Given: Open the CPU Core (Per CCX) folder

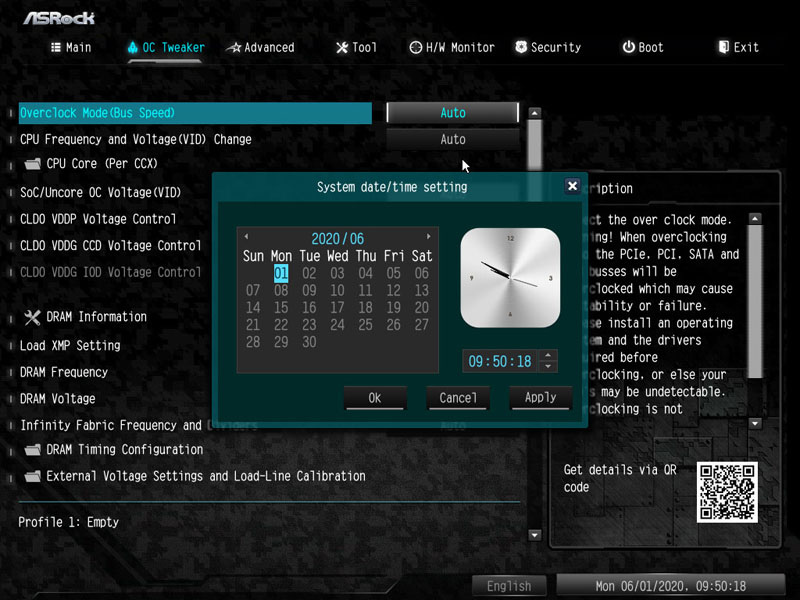Looking at the screenshot, I should 91,164.
